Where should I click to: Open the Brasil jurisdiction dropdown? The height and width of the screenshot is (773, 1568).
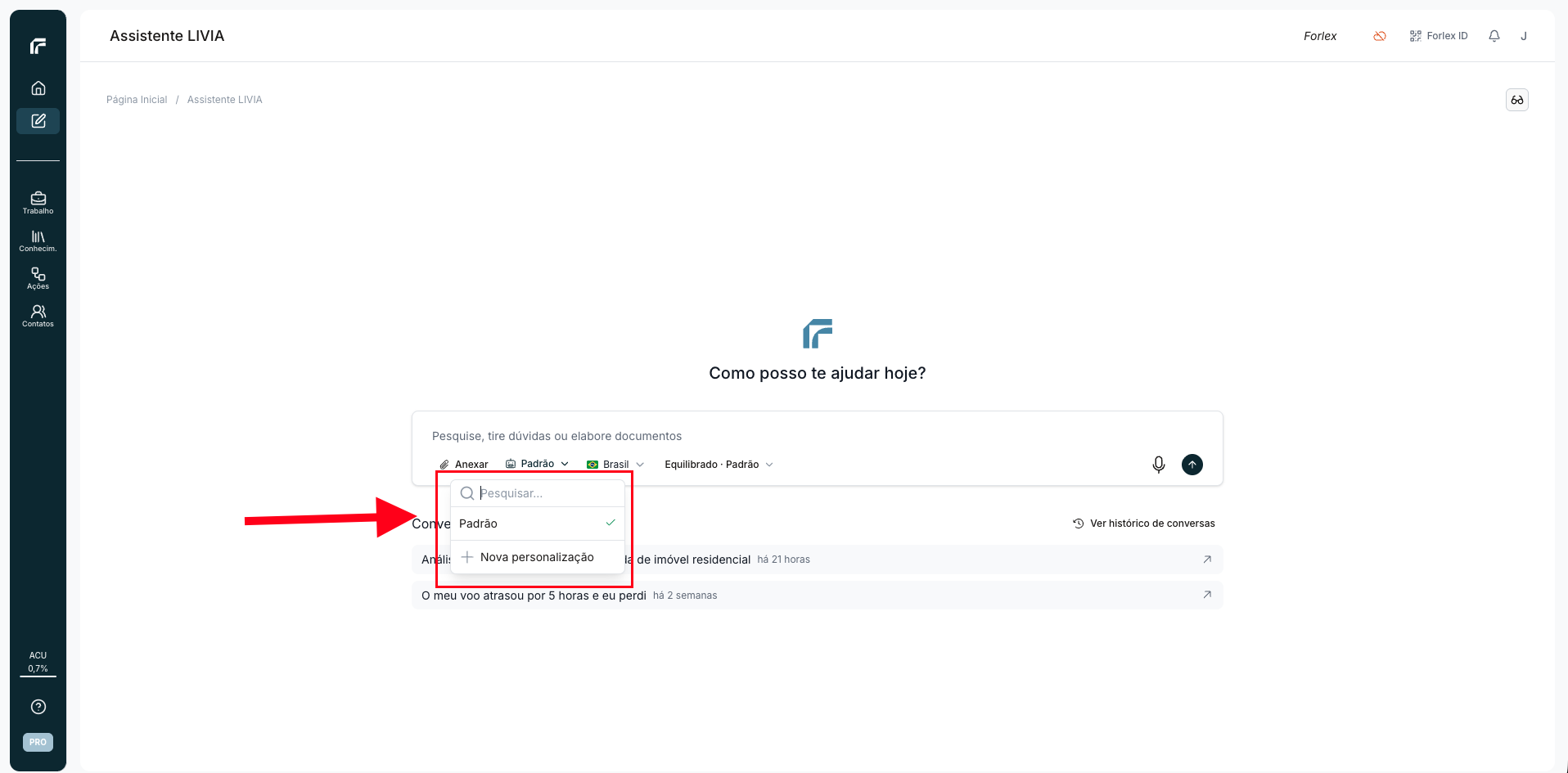click(615, 464)
